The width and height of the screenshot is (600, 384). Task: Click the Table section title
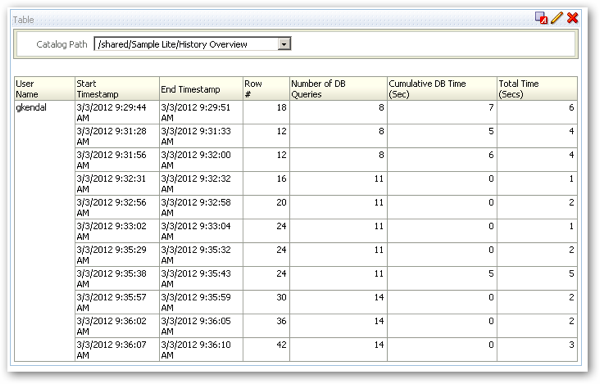[23, 20]
